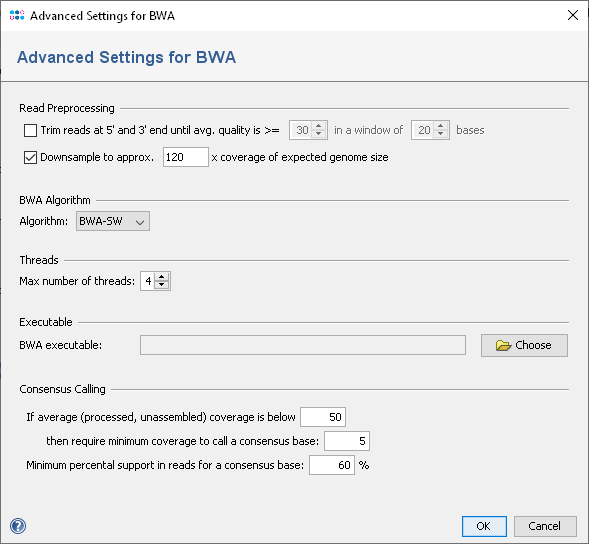This screenshot has height=544, width=589.
Task: Click the BWA executable path field
Action: tap(303, 345)
